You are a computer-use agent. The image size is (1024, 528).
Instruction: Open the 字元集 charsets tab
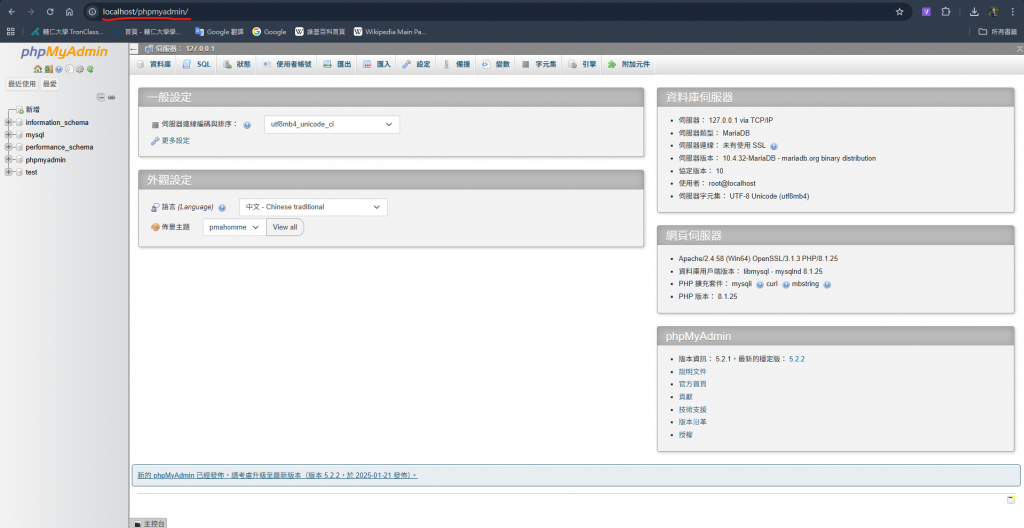tap(539, 64)
